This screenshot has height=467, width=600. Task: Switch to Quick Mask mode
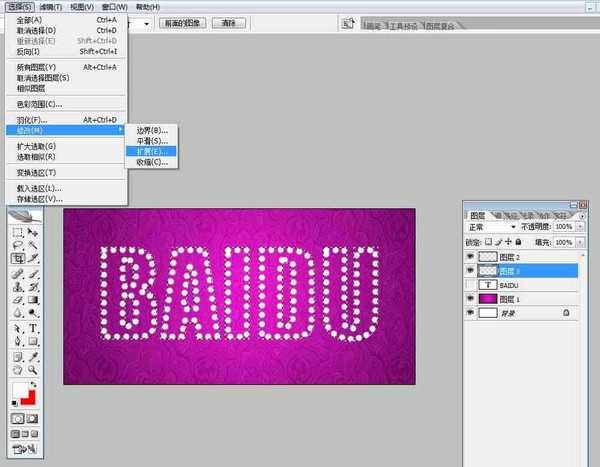coord(32,419)
